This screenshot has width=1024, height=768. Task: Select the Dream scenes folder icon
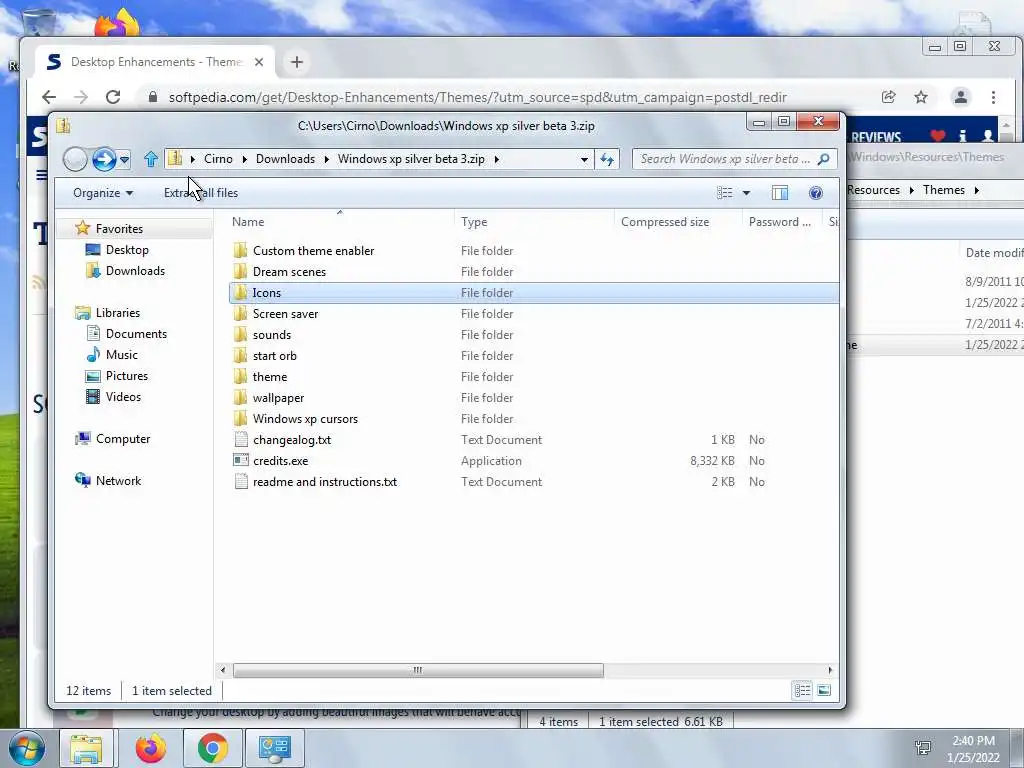240,272
